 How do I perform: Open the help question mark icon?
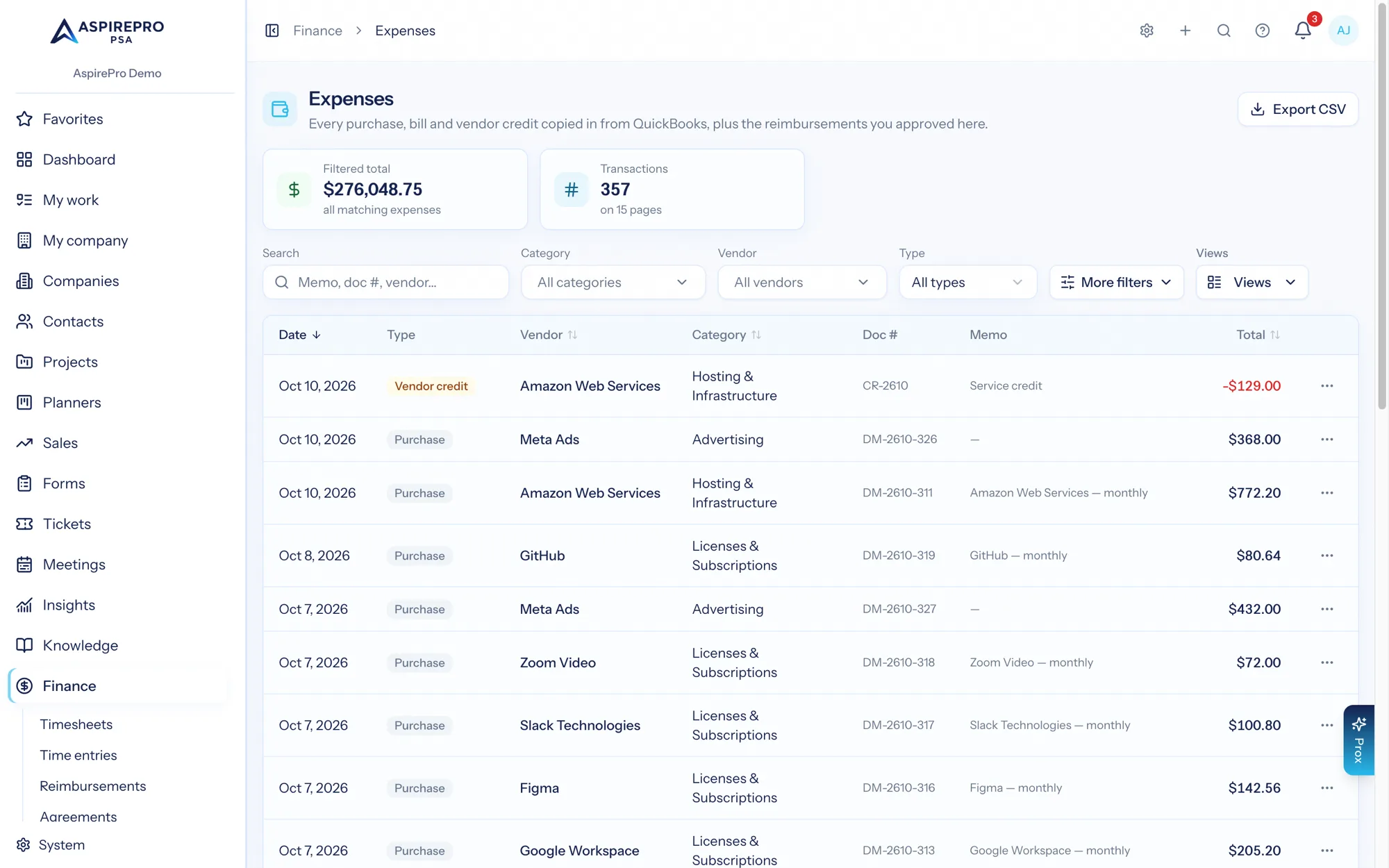point(1263,31)
